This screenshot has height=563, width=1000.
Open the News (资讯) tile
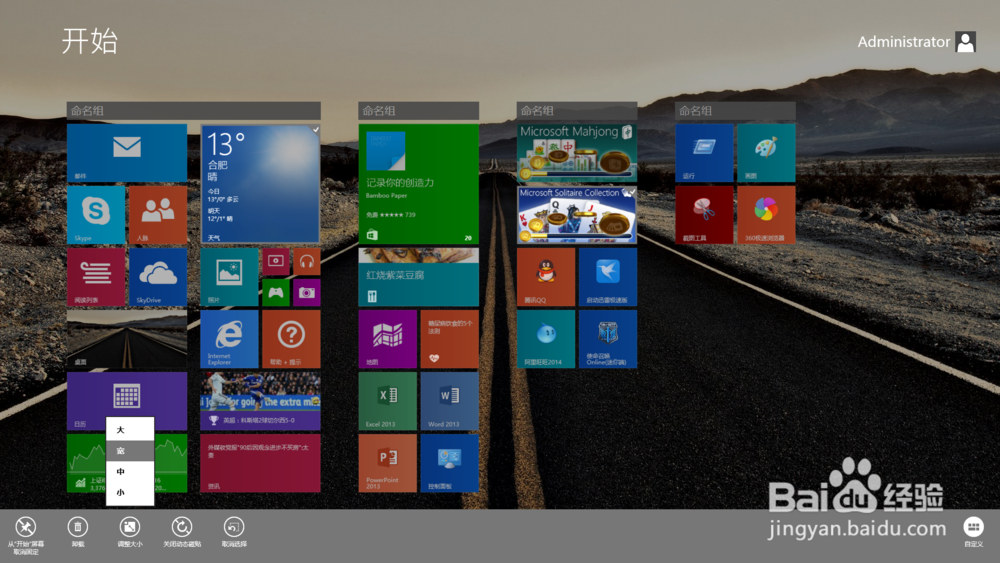click(260, 463)
